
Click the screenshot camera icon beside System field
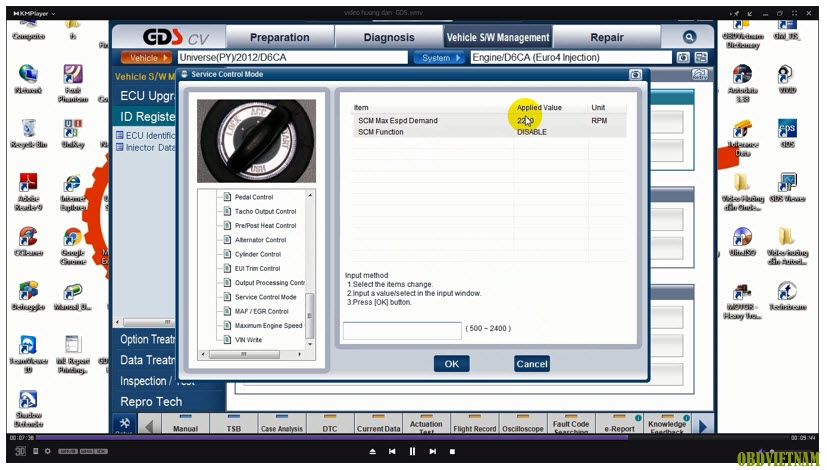[x=684, y=58]
